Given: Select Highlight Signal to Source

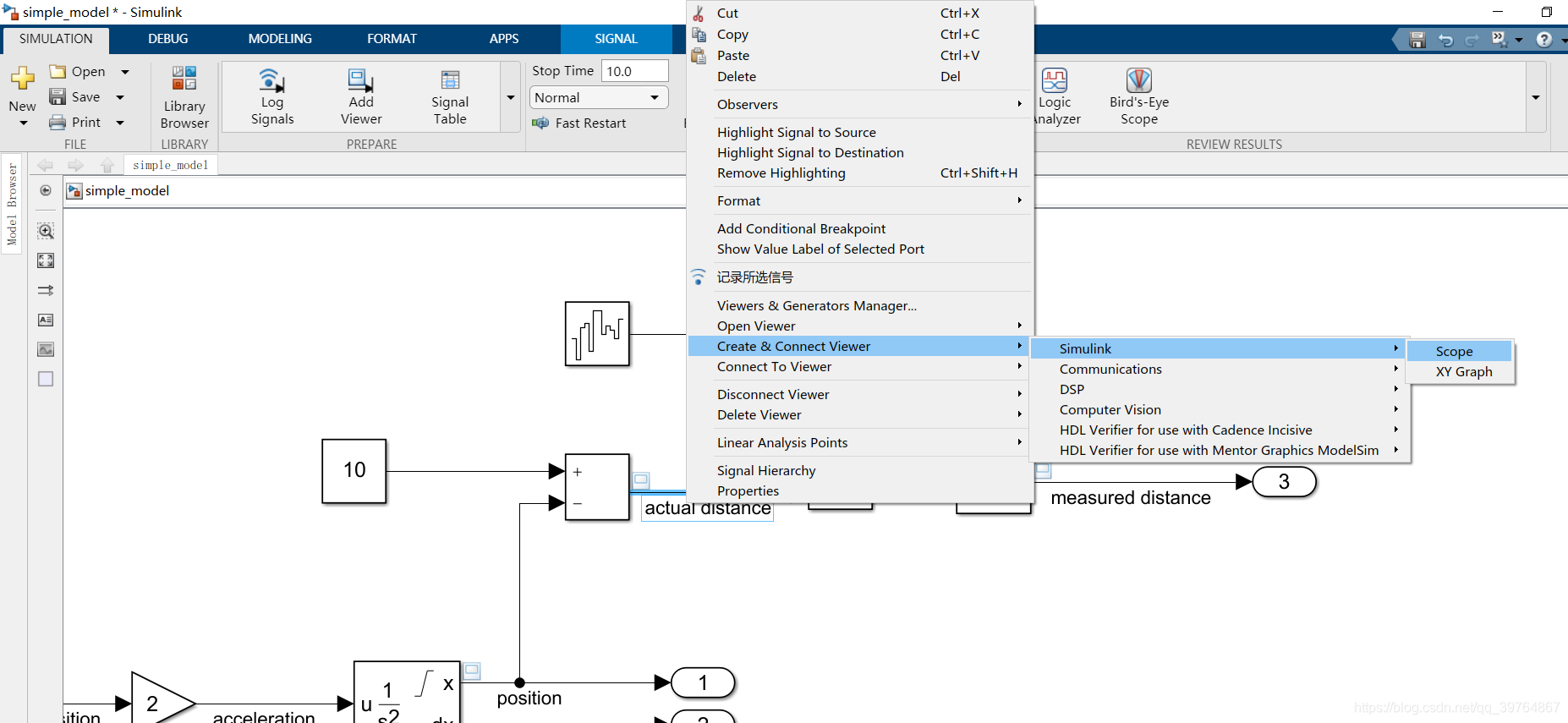Looking at the screenshot, I should [861, 132].
